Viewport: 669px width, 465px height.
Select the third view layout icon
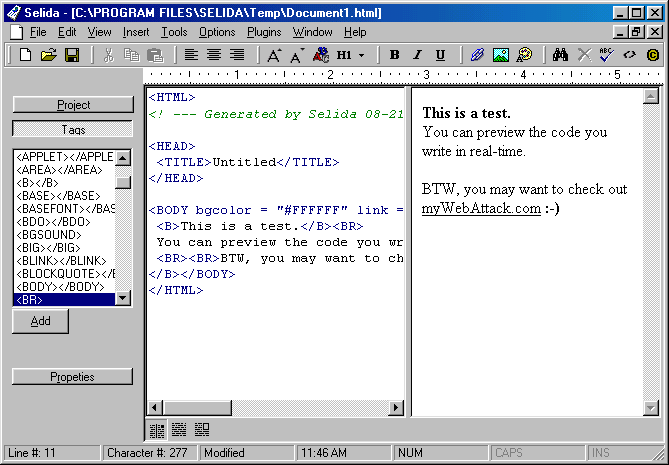(202, 430)
